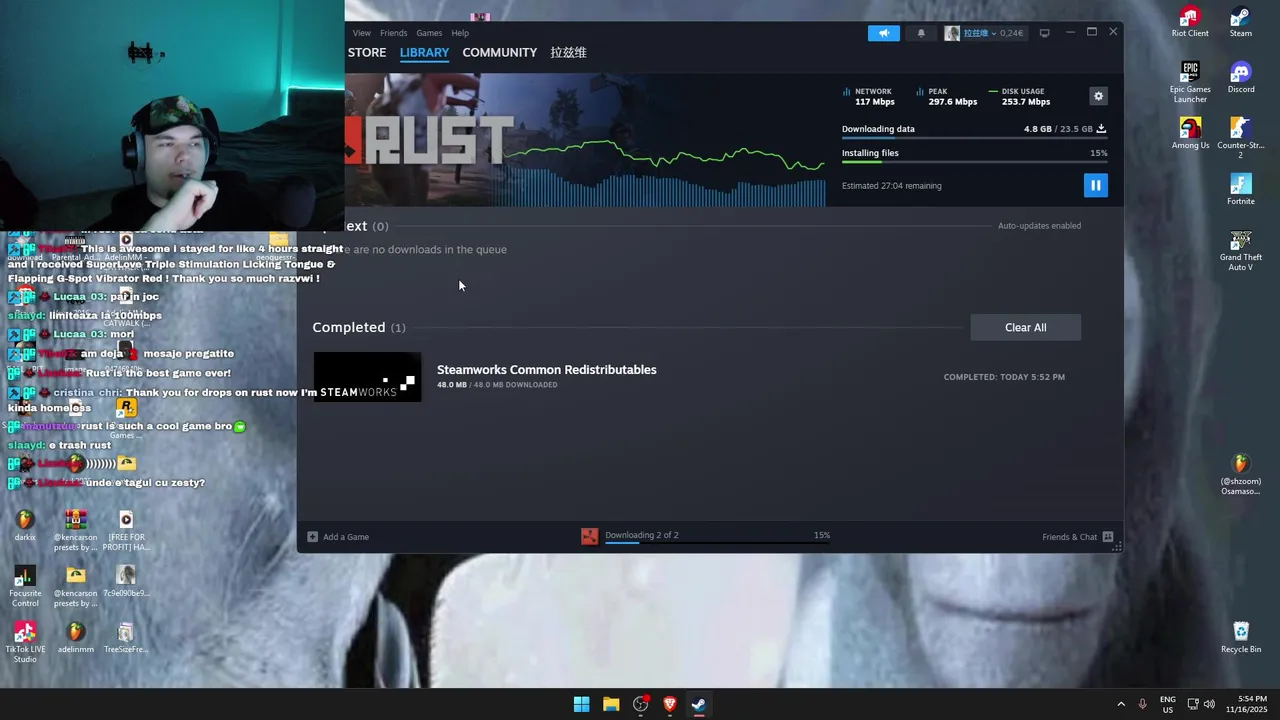Open Discord desktop icon
This screenshot has height=720, width=1280.
1241,78
